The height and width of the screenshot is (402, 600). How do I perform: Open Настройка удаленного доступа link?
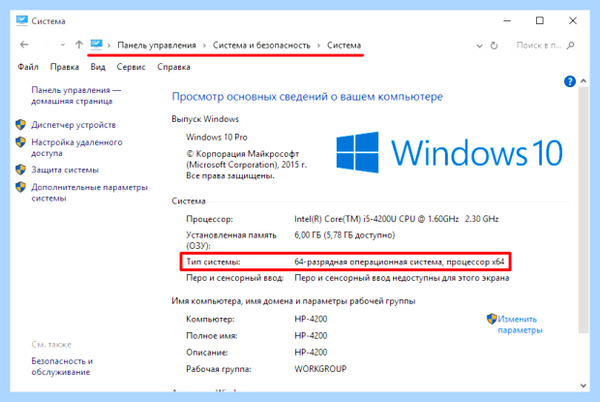(77, 147)
